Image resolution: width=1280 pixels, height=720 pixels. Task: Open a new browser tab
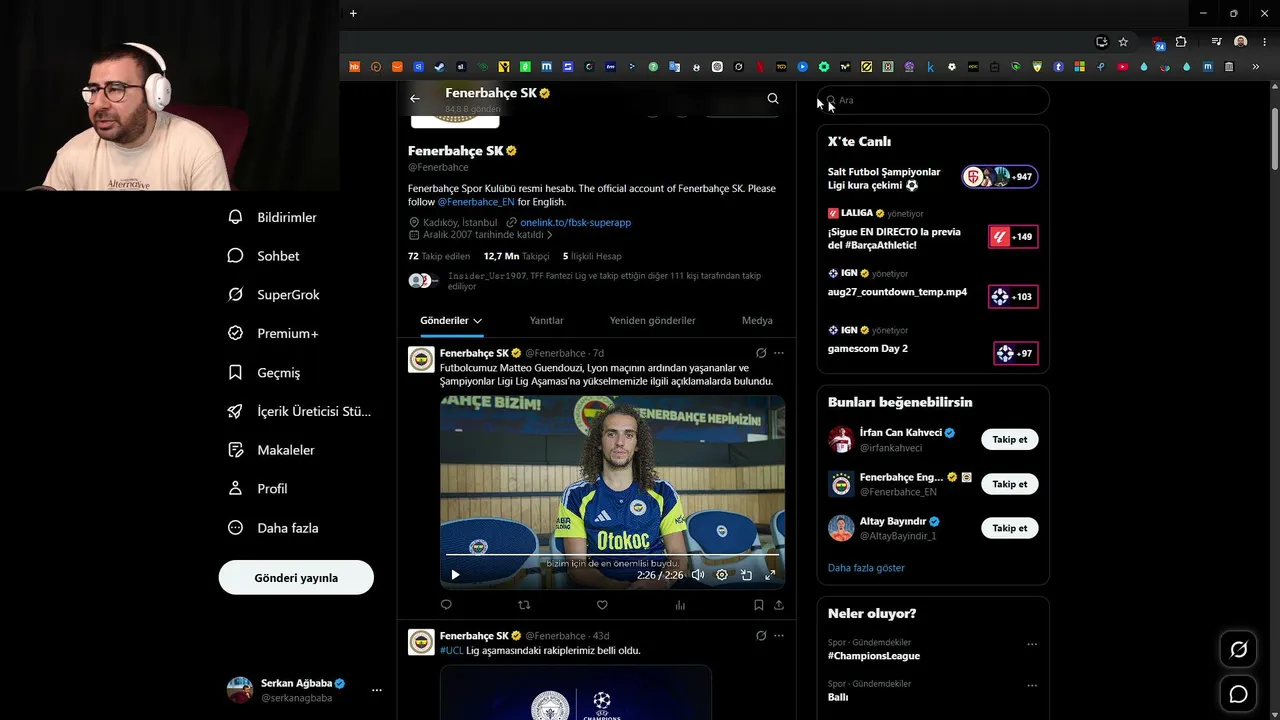click(353, 13)
